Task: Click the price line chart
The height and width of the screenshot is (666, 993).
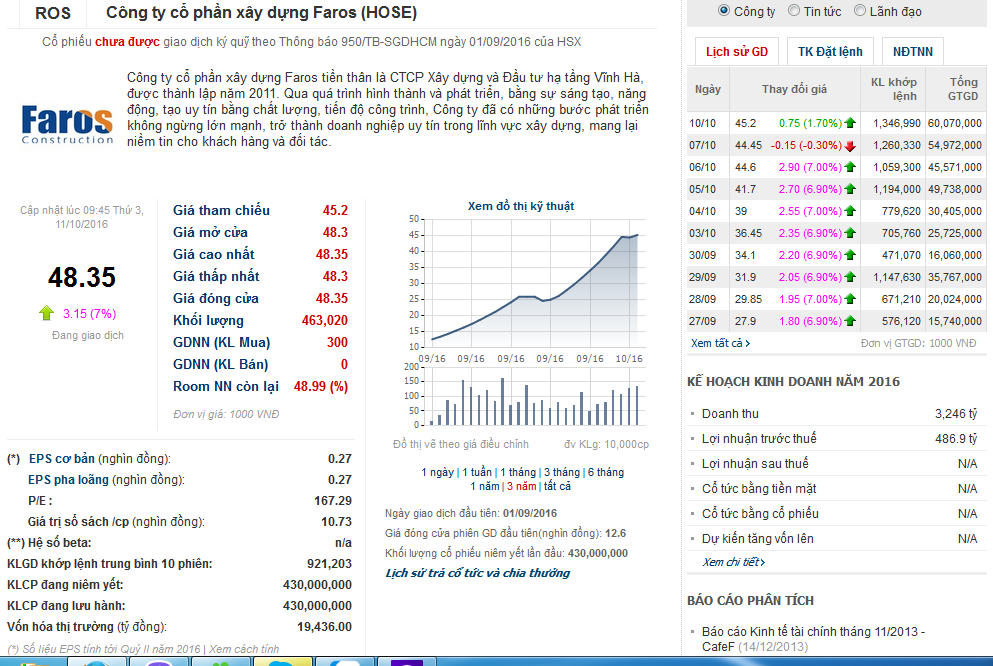Action: [x=534, y=282]
